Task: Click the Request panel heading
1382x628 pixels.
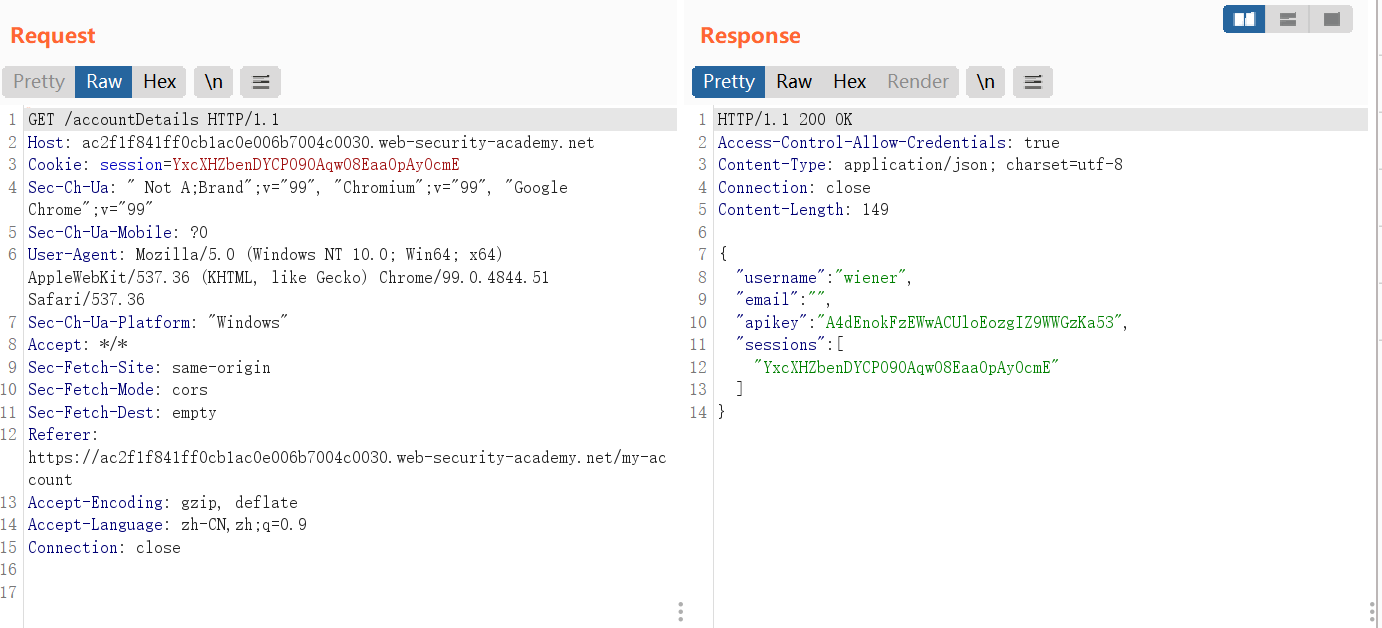Action: [53, 36]
